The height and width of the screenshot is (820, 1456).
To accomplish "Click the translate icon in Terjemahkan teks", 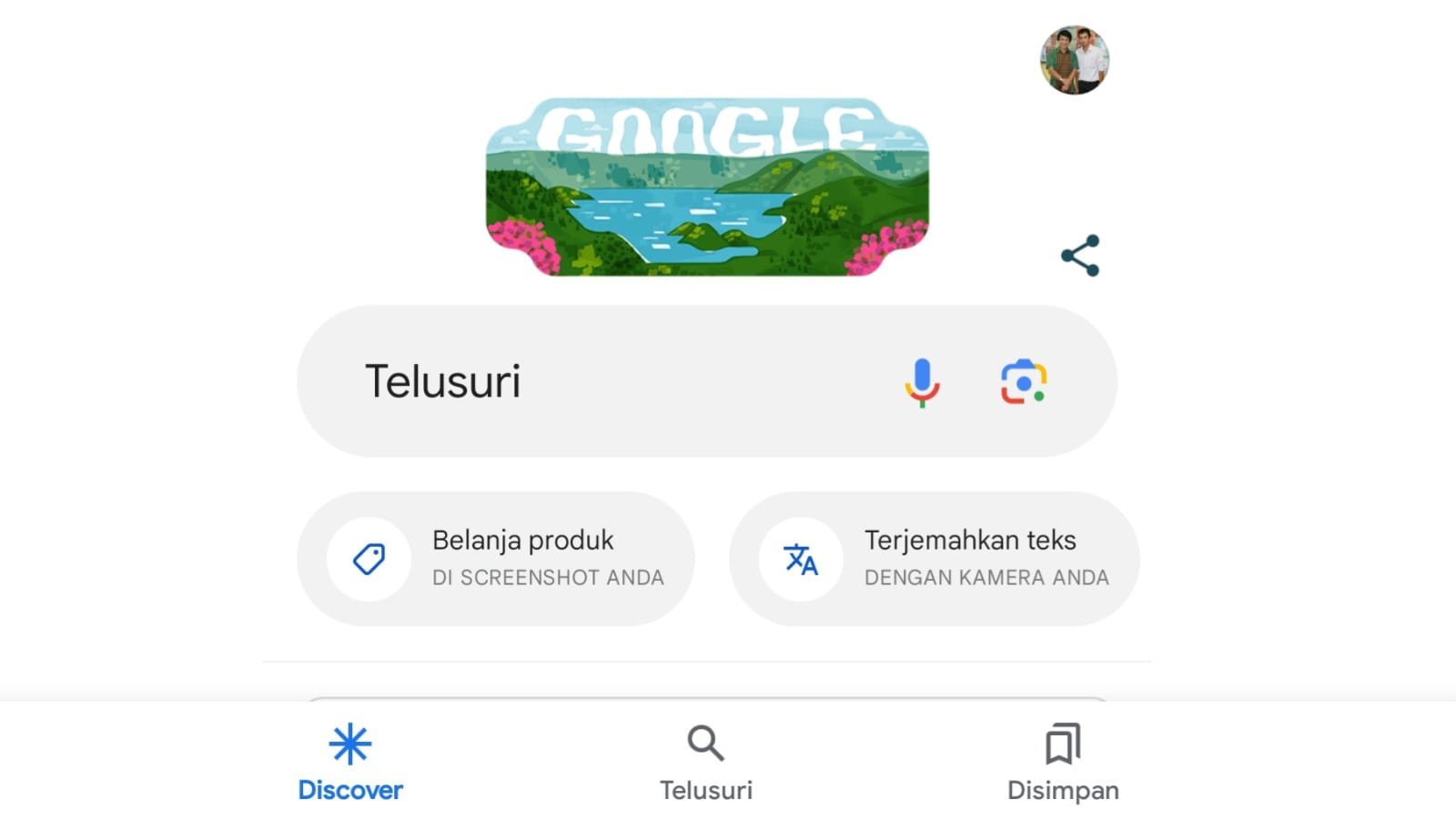I will (x=801, y=559).
